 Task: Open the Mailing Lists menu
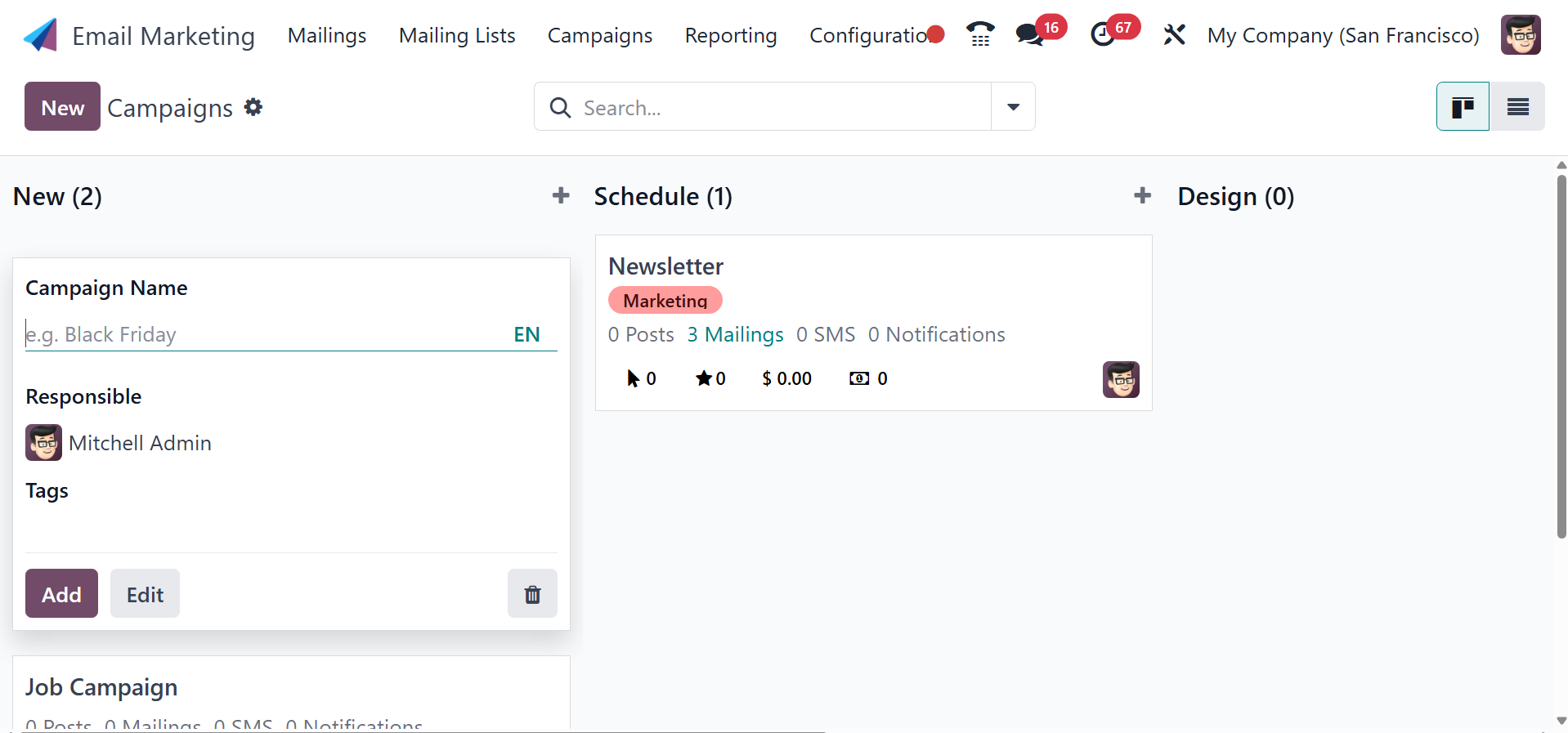coord(457,35)
